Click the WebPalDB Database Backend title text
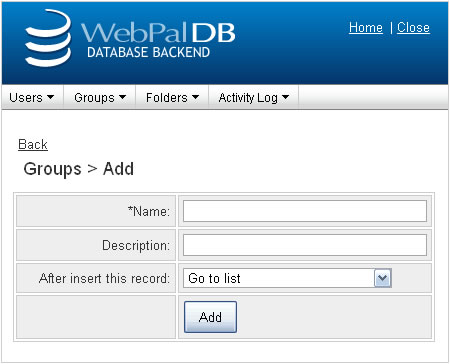Image resolution: width=450 pixels, height=364 pixels. tap(158, 40)
